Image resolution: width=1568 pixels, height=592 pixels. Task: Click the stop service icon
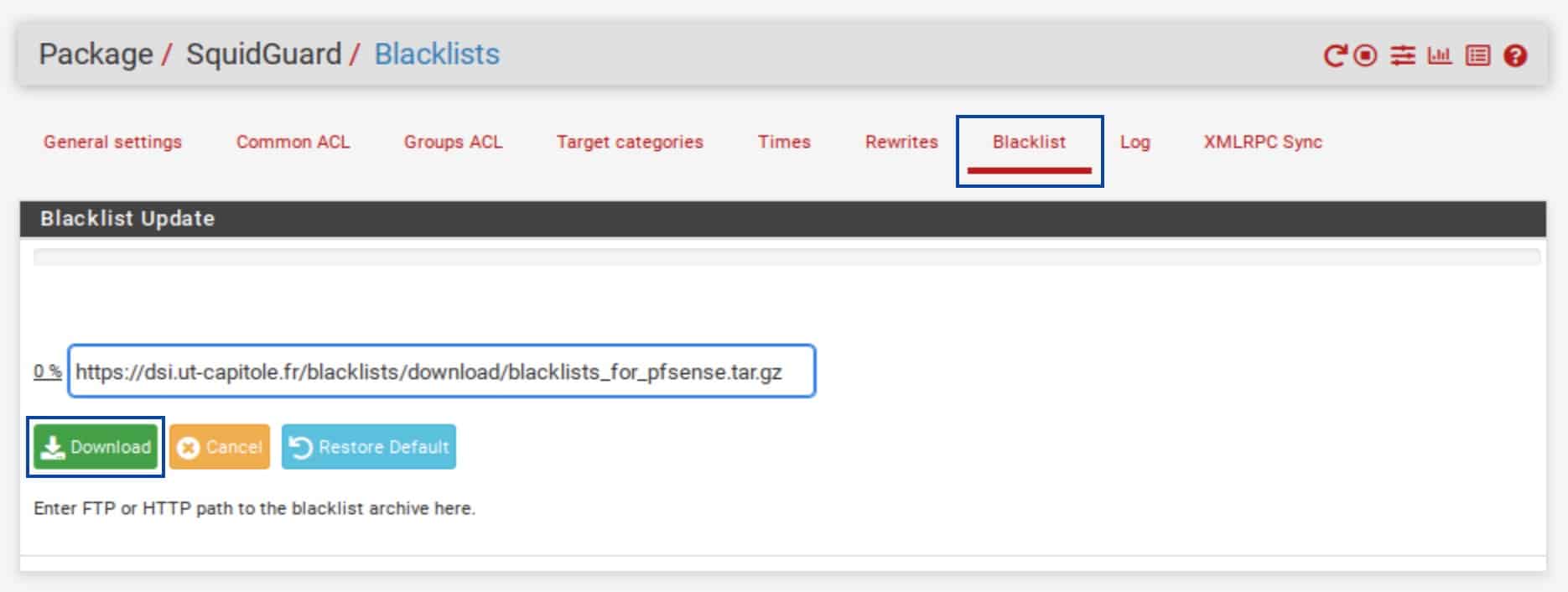1366,56
